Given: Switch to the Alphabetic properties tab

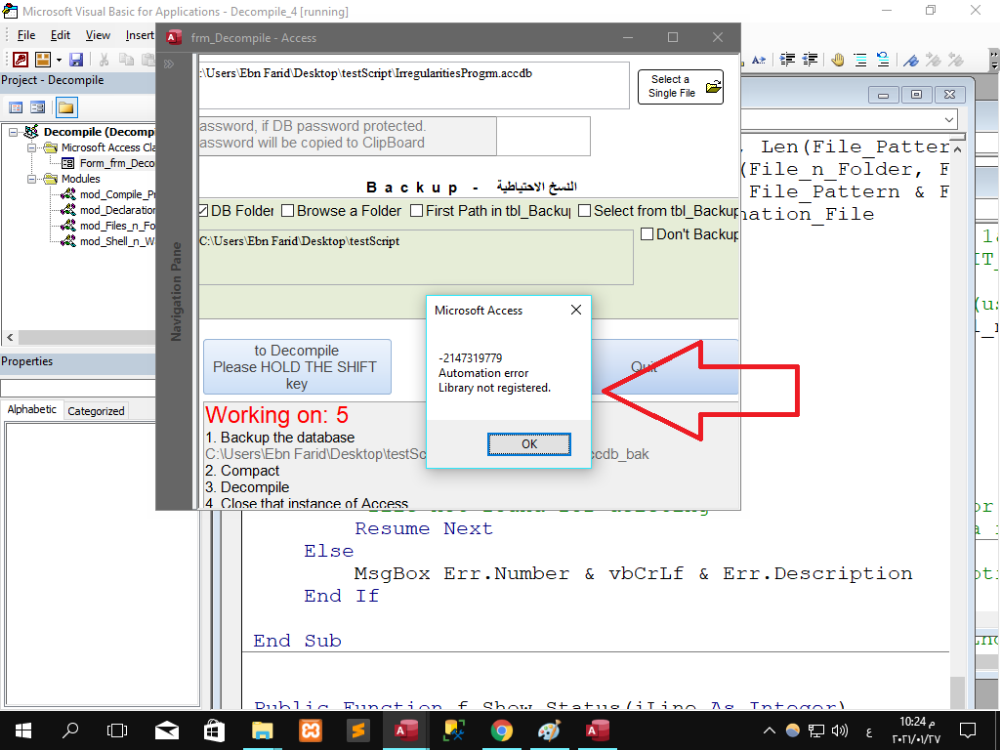Looking at the screenshot, I should pos(32,409).
